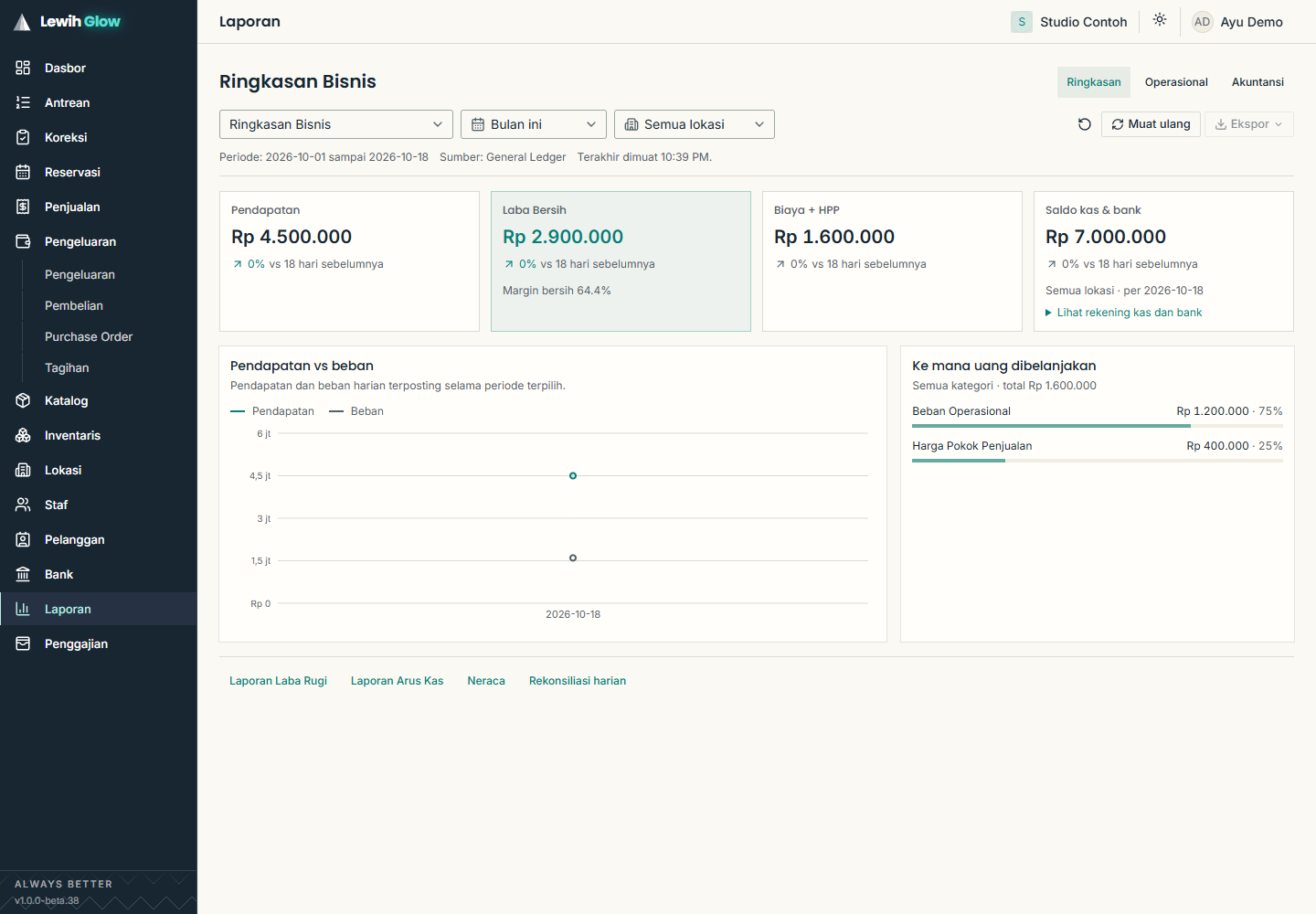This screenshot has width=1316, height=914.
Task: Select the Laba Bersih summary card
Action: pyautogui.click(x=621, y=261)
